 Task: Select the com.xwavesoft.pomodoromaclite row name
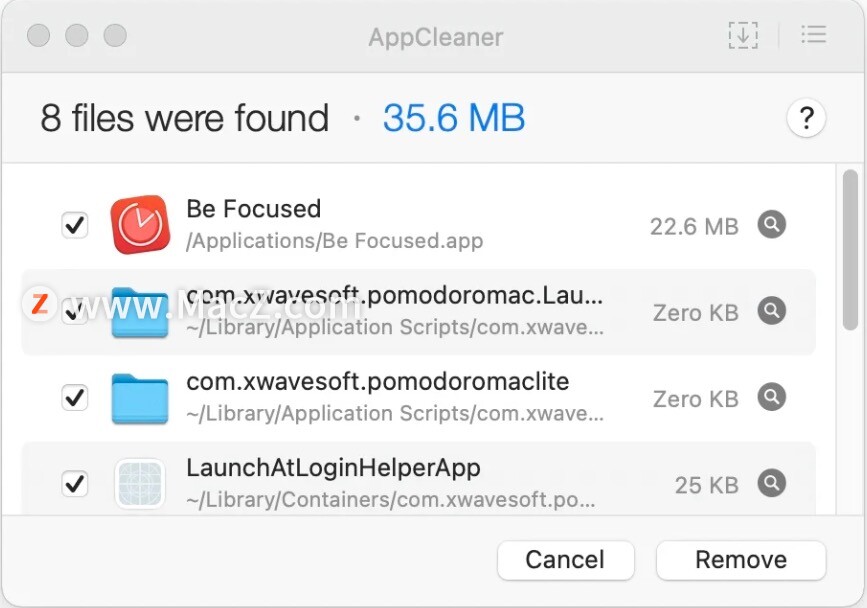(377, 382)
